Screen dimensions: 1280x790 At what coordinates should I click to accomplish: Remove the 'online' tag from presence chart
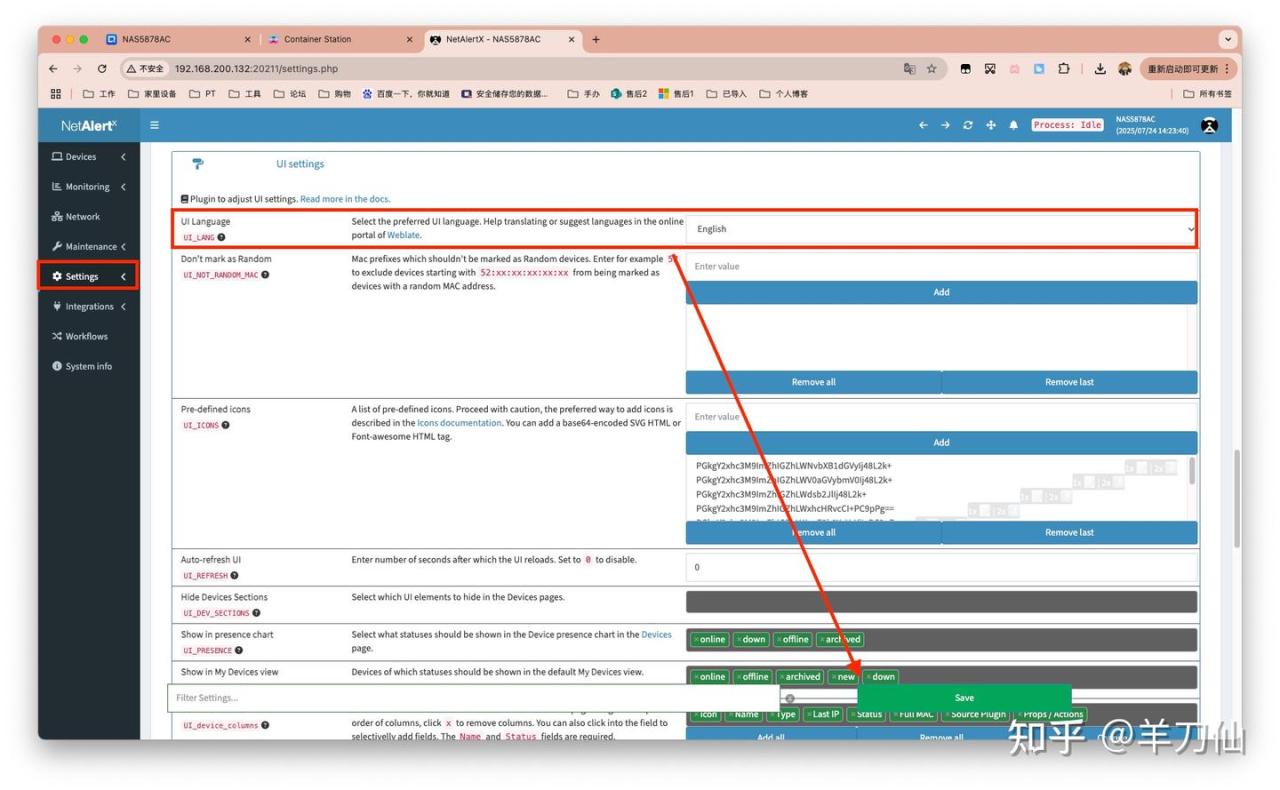pos(697,640)
